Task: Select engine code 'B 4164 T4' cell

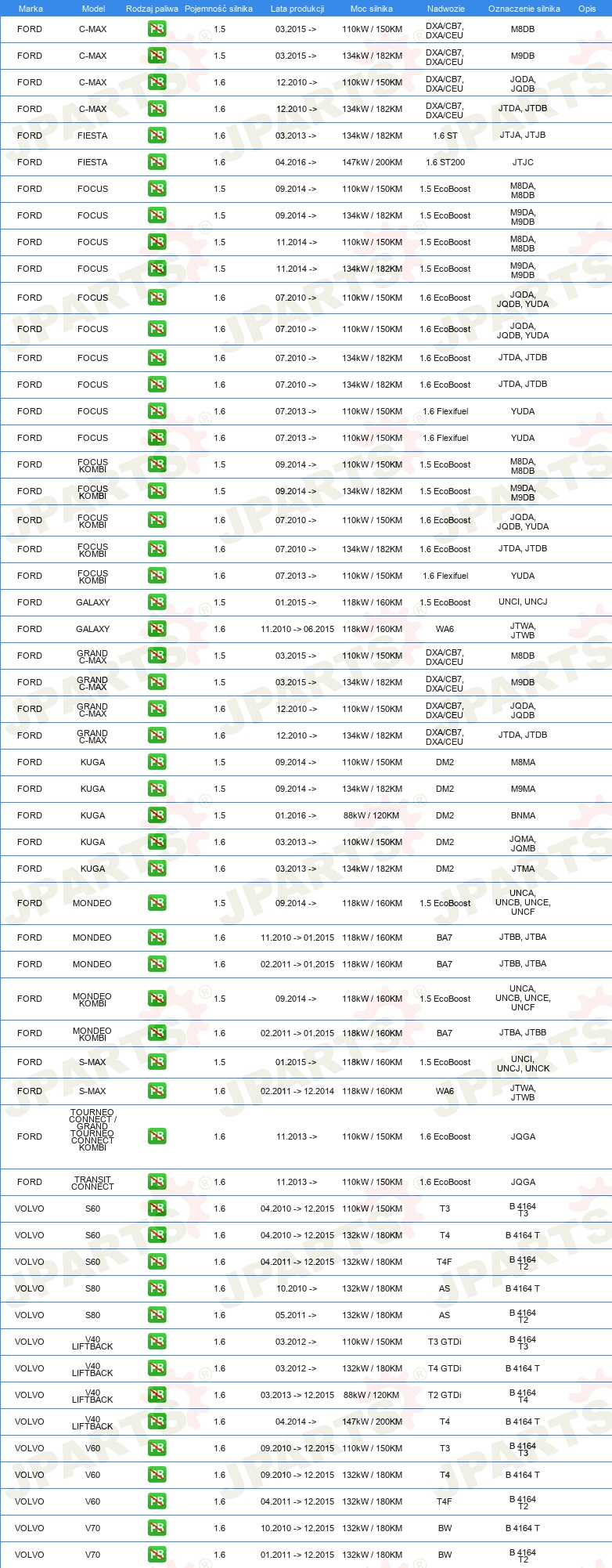Action: click(523, 1396)
